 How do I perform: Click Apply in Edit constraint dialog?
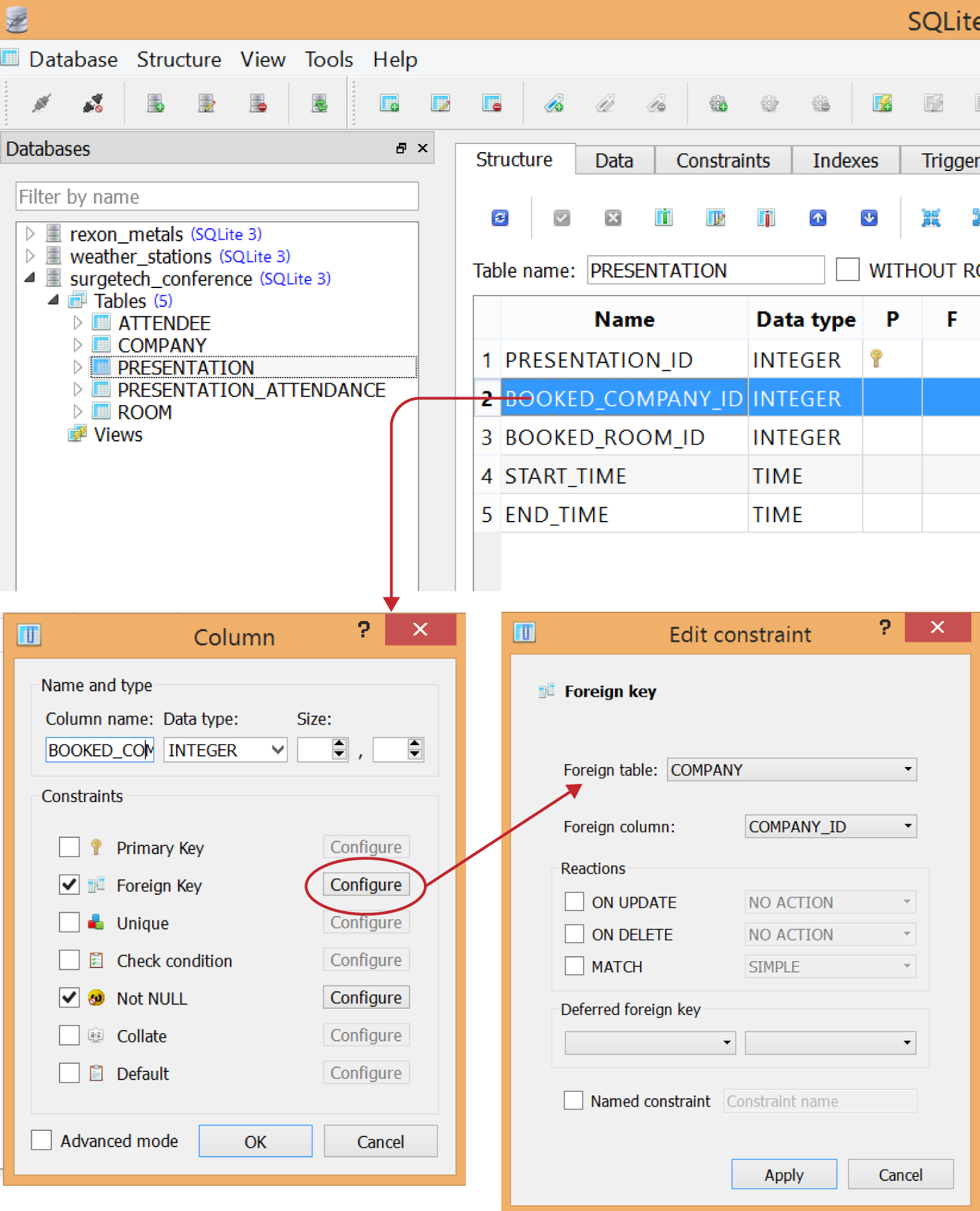tap(783, 1175)
